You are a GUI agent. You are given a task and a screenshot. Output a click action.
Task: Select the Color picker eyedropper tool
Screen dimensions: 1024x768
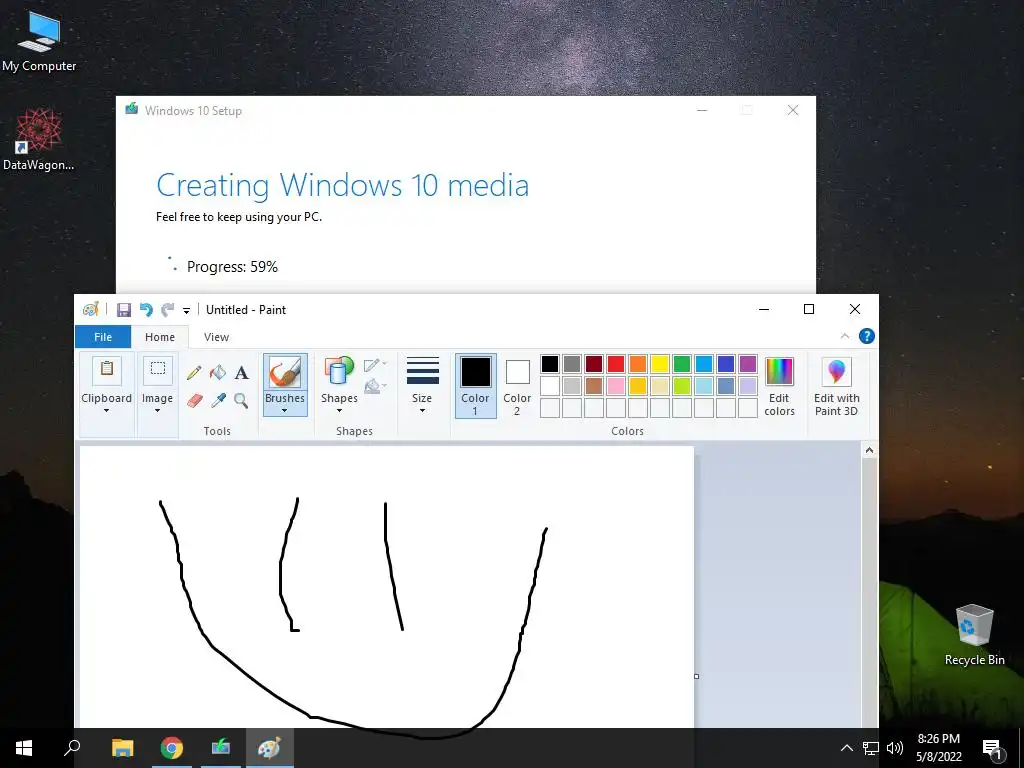tap(217, 400)
